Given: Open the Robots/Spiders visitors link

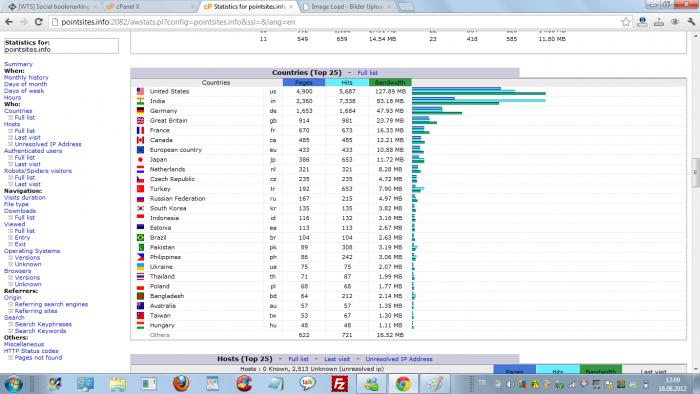Looking at the screenshot, I should (x=38, y=171).
